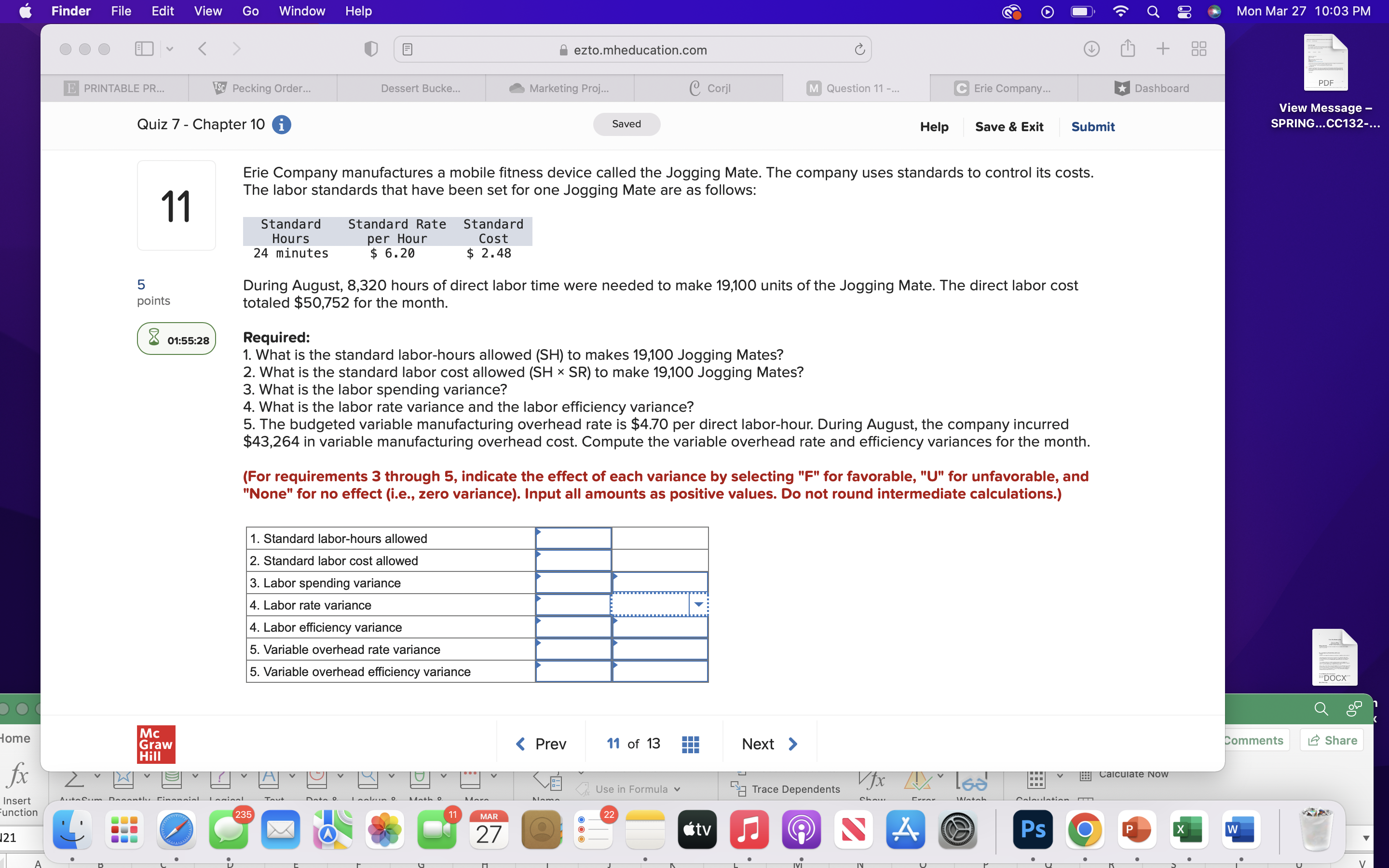The image size is (1389, 868).
Task: Open the Use in Formula dropdown
Action: tap(635, 789)
